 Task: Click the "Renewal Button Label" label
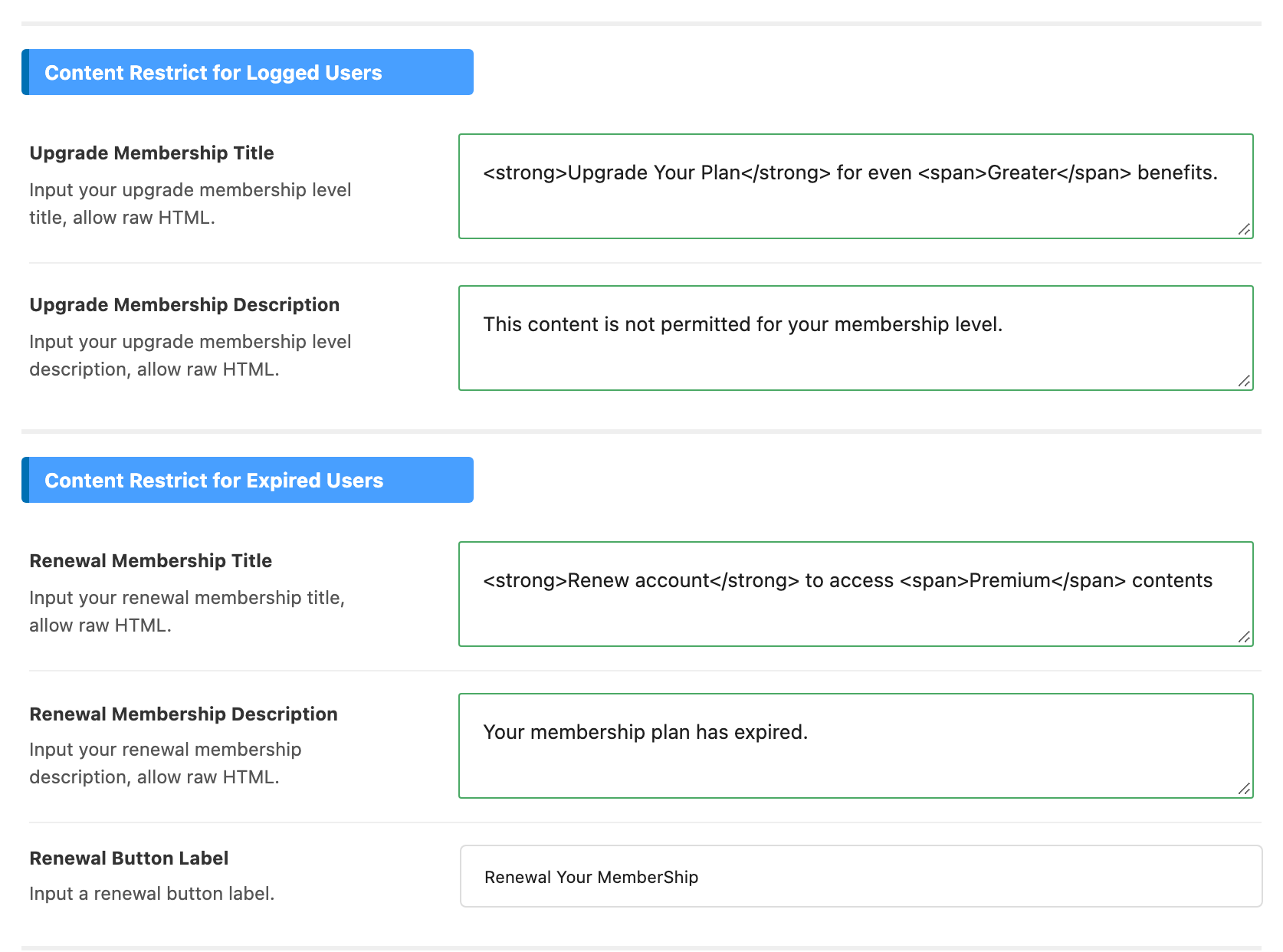[x=129, y=858]
